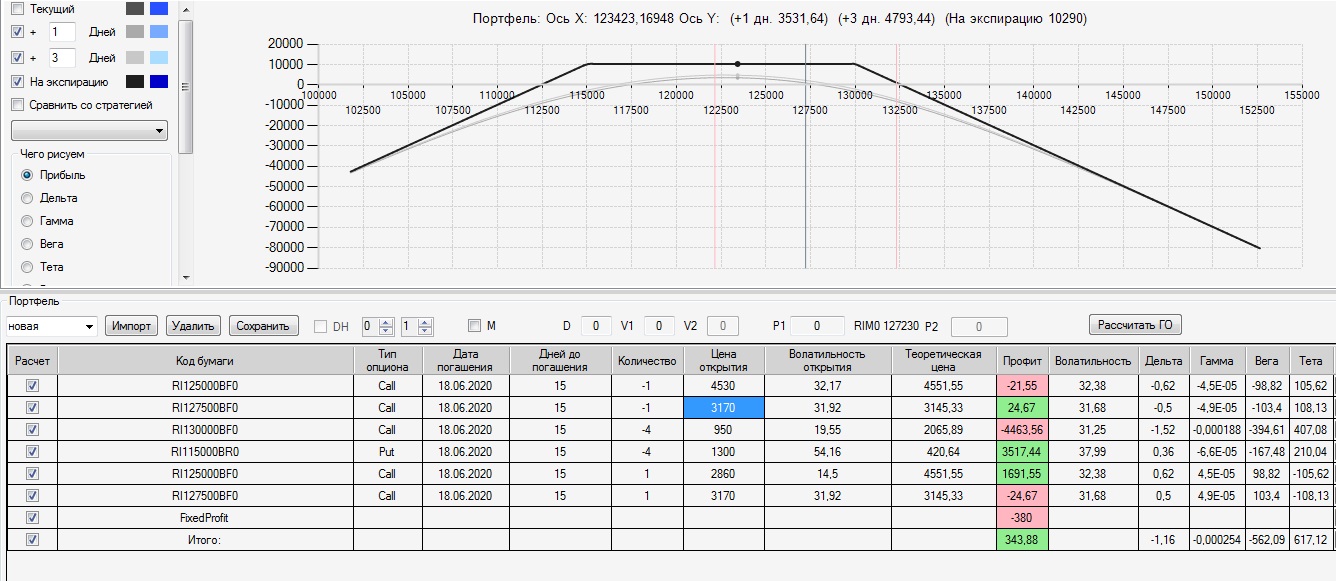The width and height of the screenshot is (1336, 581).
Task: Click the highlighted 3170 opening price cell
Action: pos(724,407)
